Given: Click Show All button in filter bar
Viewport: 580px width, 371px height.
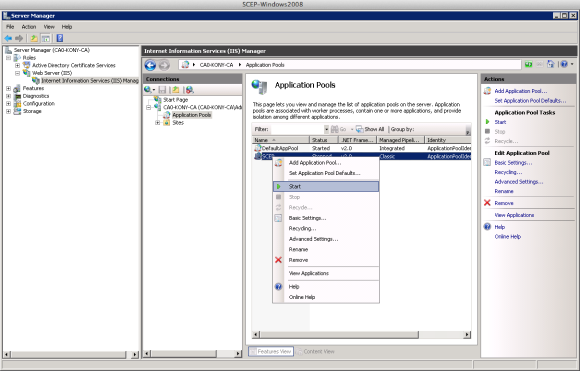Looking at the screenshot, I should click(x=370, y=129).
